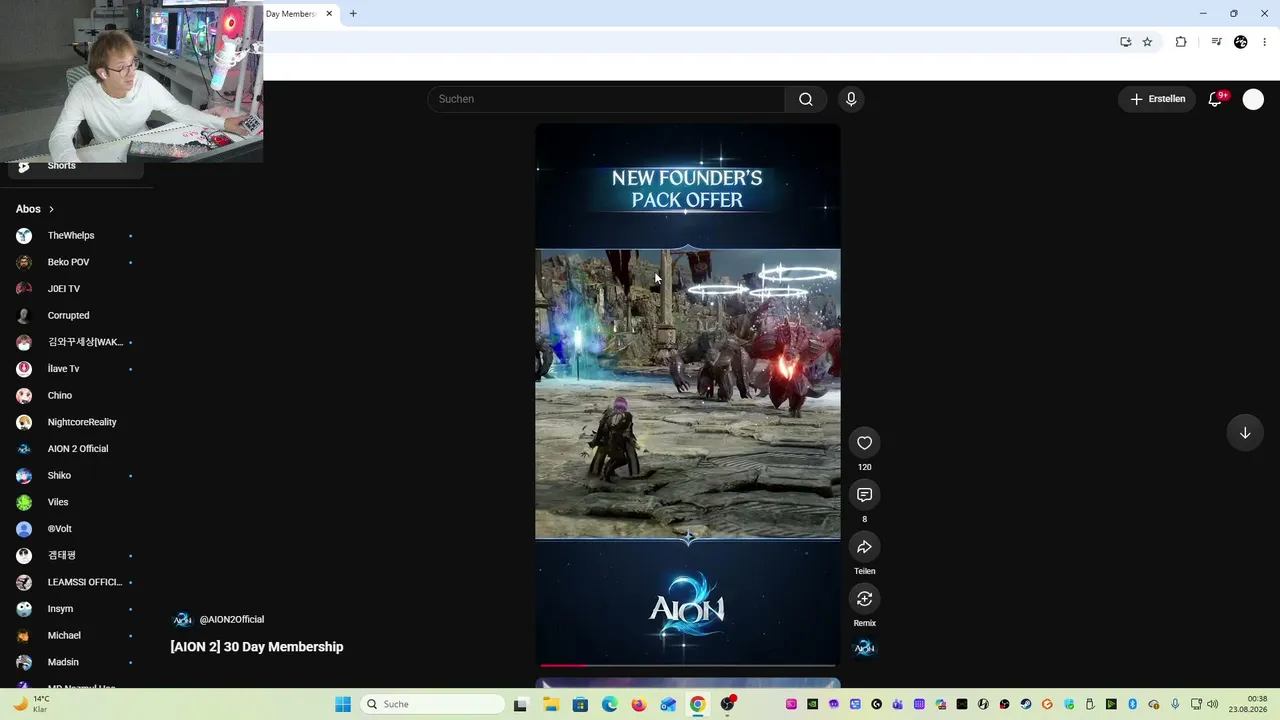Launch Firefox from the taskbar
Image resolution: width=1280 pixels, height=720 pixels.
(639, 704)
